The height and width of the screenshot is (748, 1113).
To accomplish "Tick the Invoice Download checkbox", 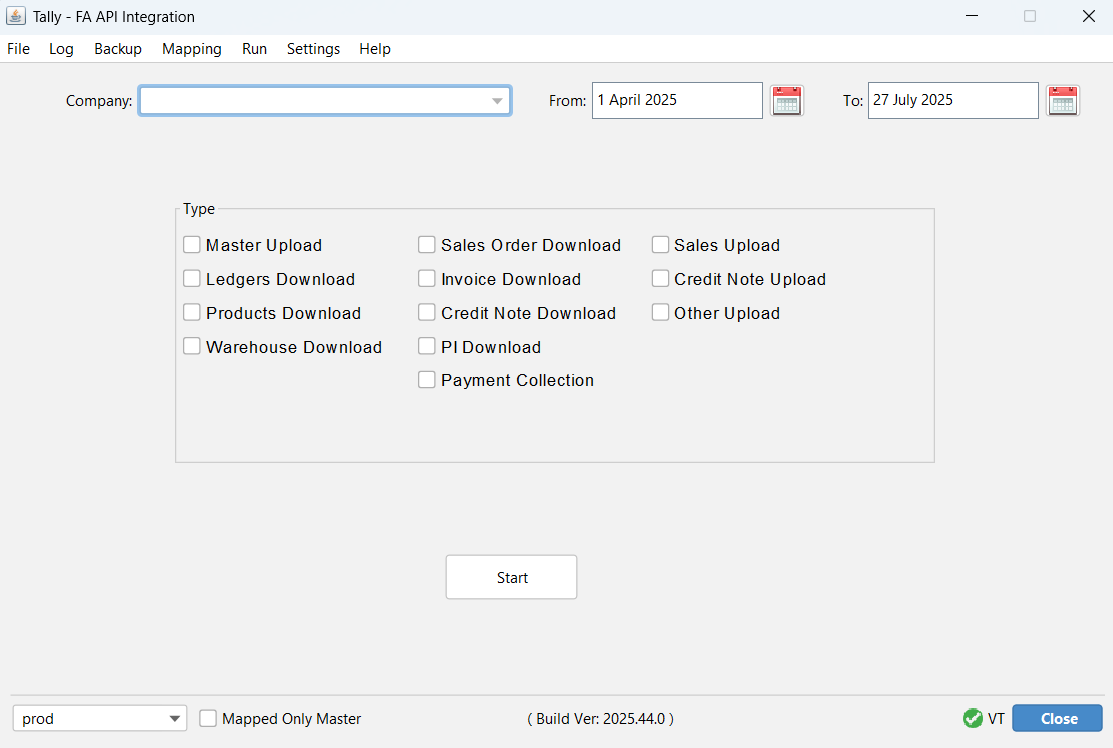I will [x=427, y=279].
